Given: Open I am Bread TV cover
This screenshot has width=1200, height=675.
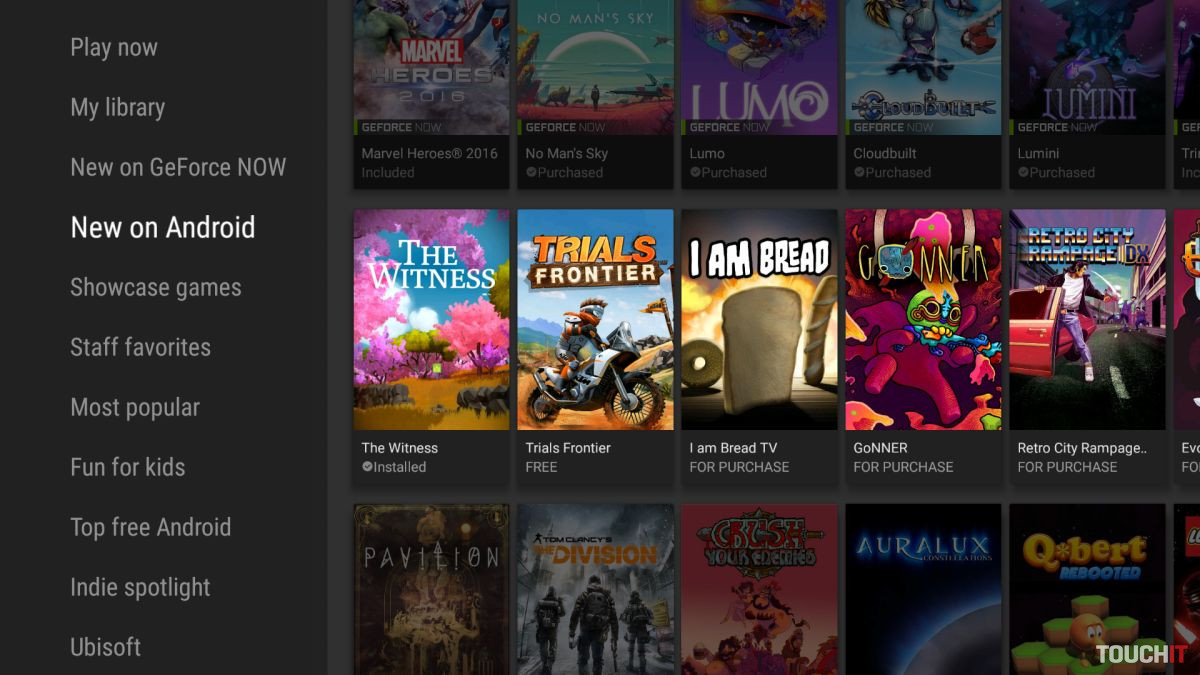Looking at the screenshot, I should click(x=759, y=320).
